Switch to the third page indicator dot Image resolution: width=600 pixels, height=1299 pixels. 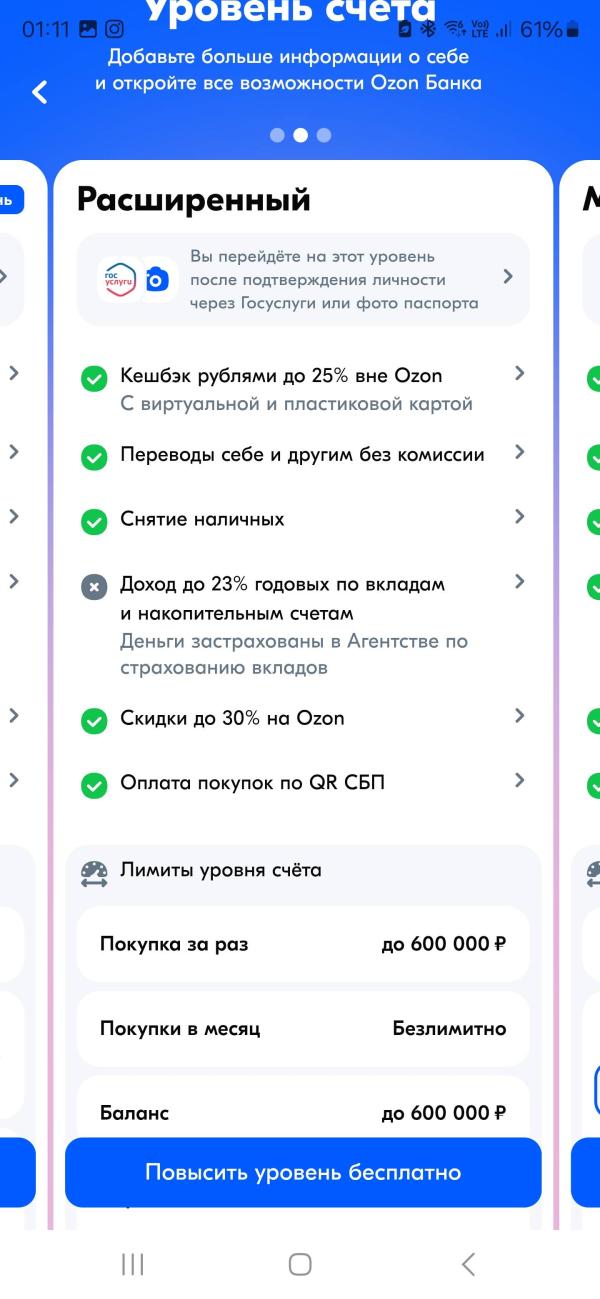(324, 135)
